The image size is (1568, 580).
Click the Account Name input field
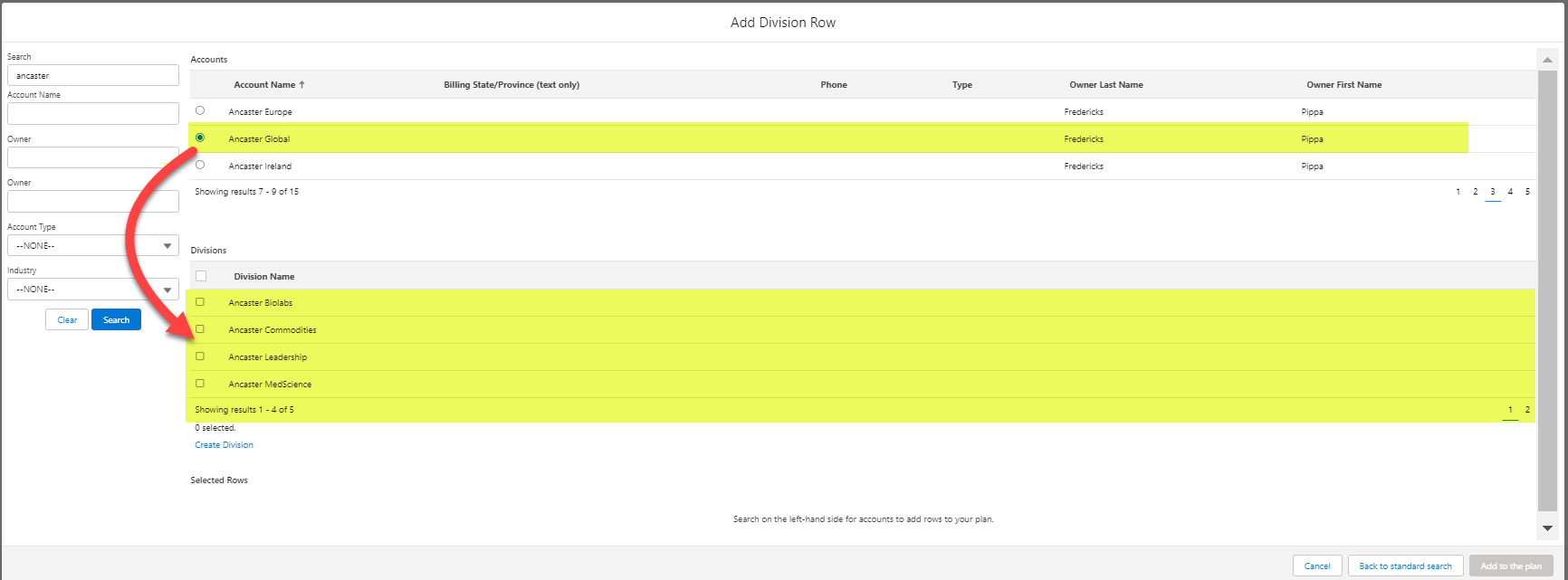(x=93, y=113)
